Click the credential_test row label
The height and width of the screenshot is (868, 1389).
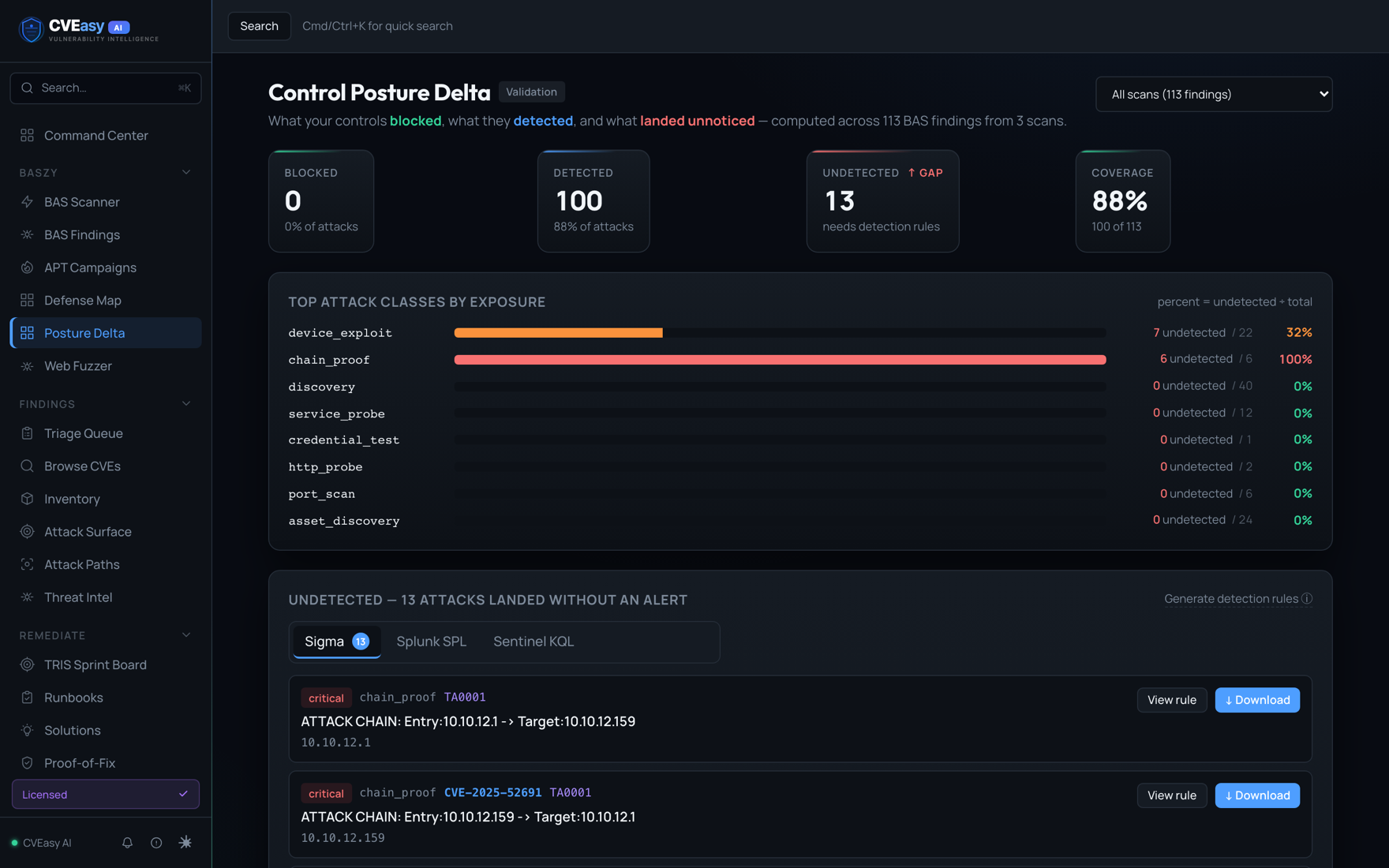point(344,440)
